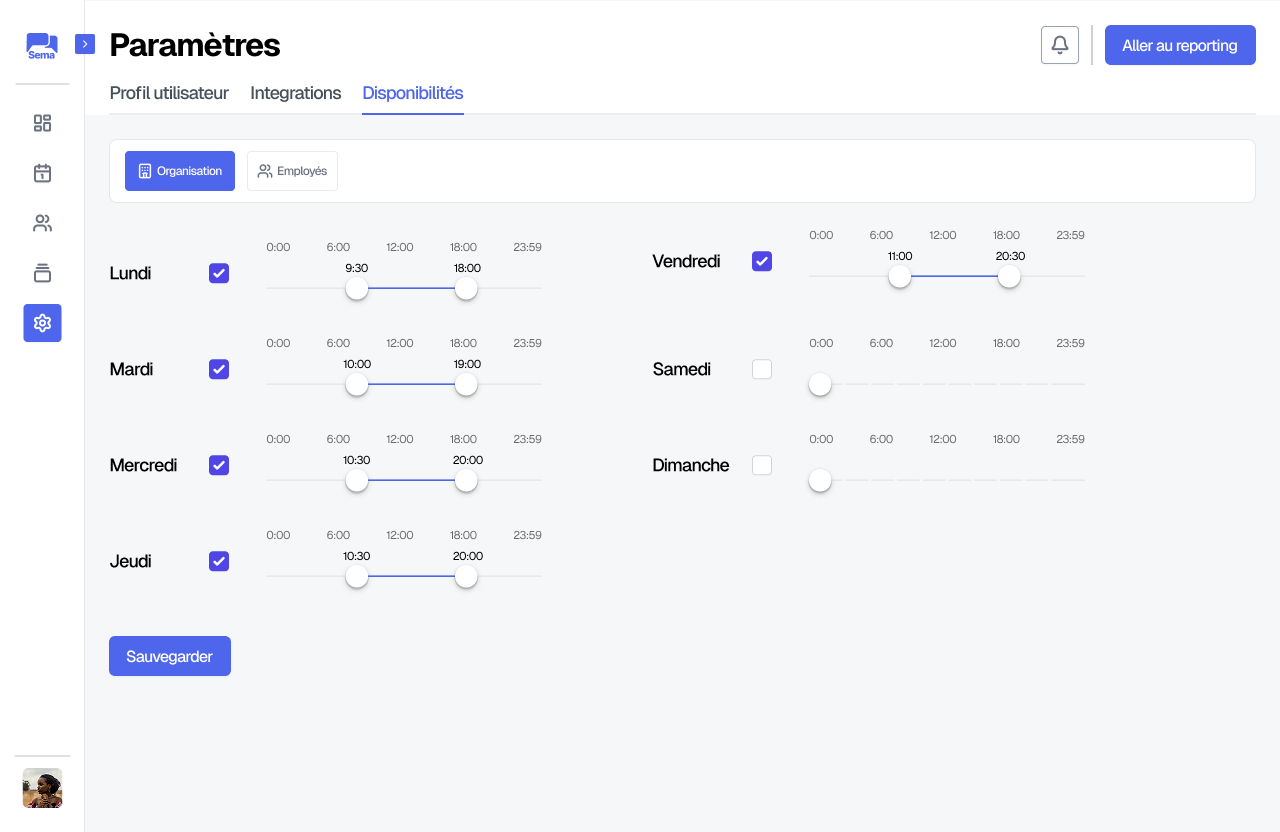This screenshot has width=1280, height=832.
Task: Open the dashboard grid icon in sidebar
Action: (42, 123)
